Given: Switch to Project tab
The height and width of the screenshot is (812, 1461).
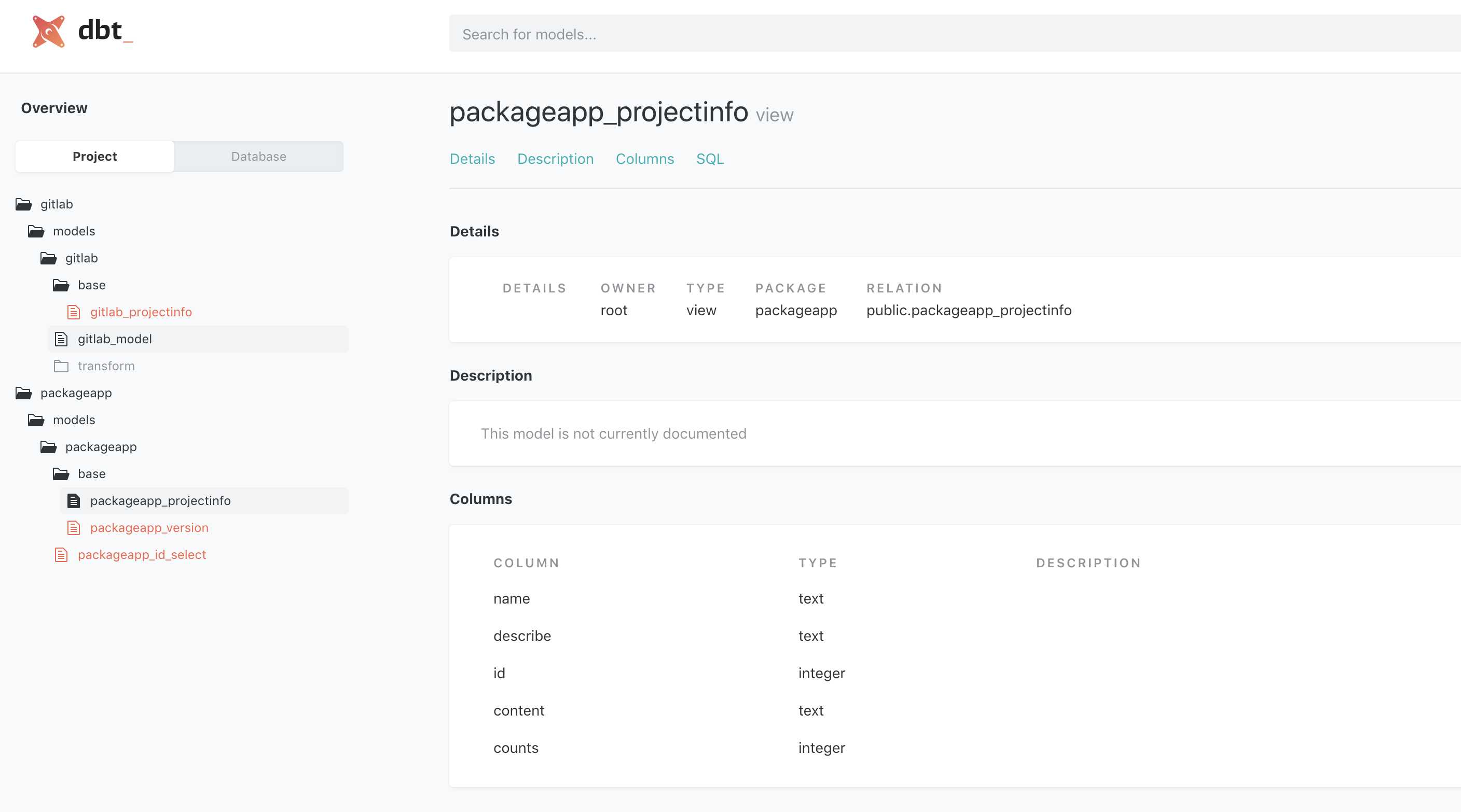Looking at the screenshot, I should [95, 157].
